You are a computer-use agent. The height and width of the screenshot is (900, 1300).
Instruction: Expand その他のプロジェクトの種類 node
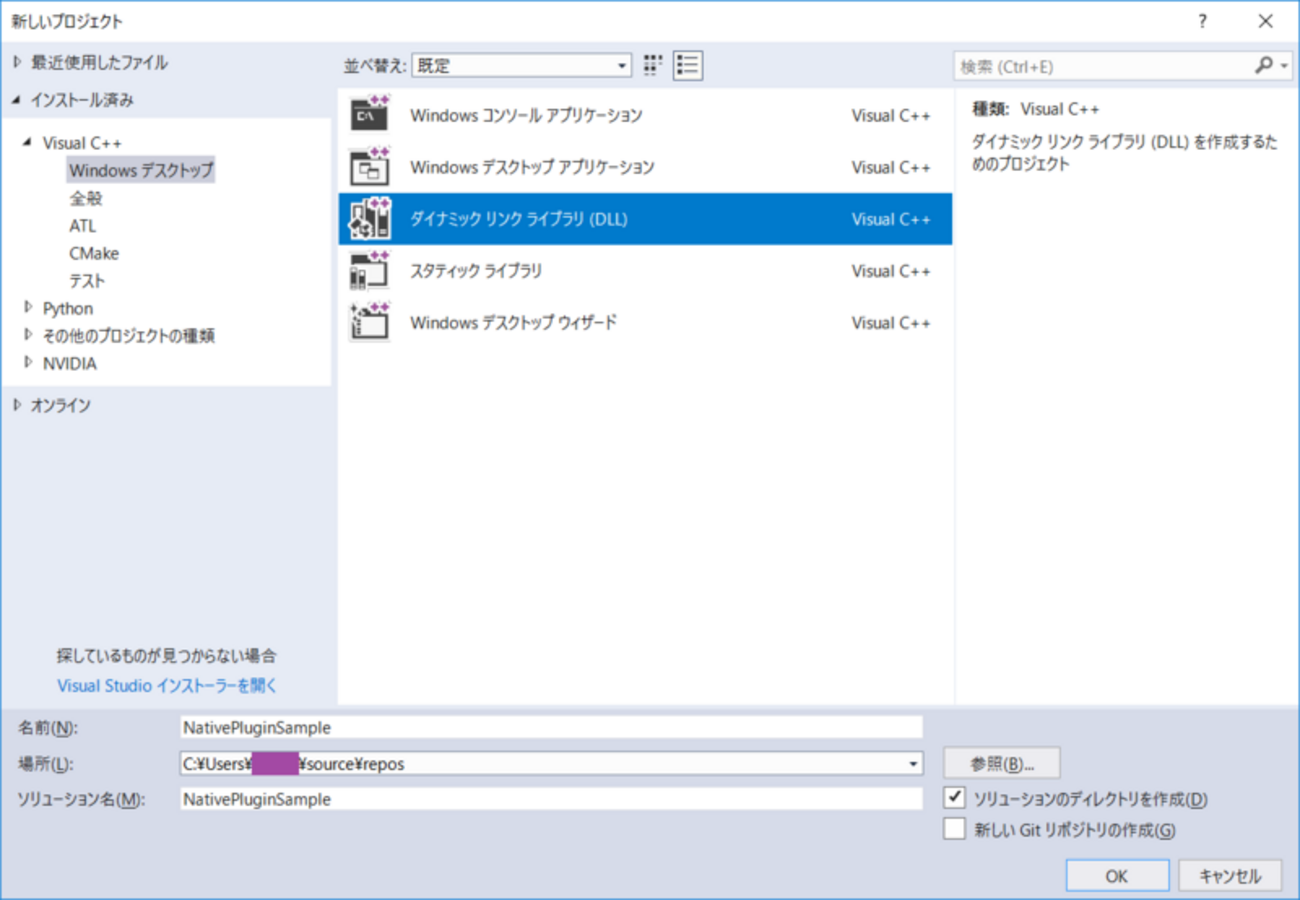pyautogui.click(x=28, y=335)
